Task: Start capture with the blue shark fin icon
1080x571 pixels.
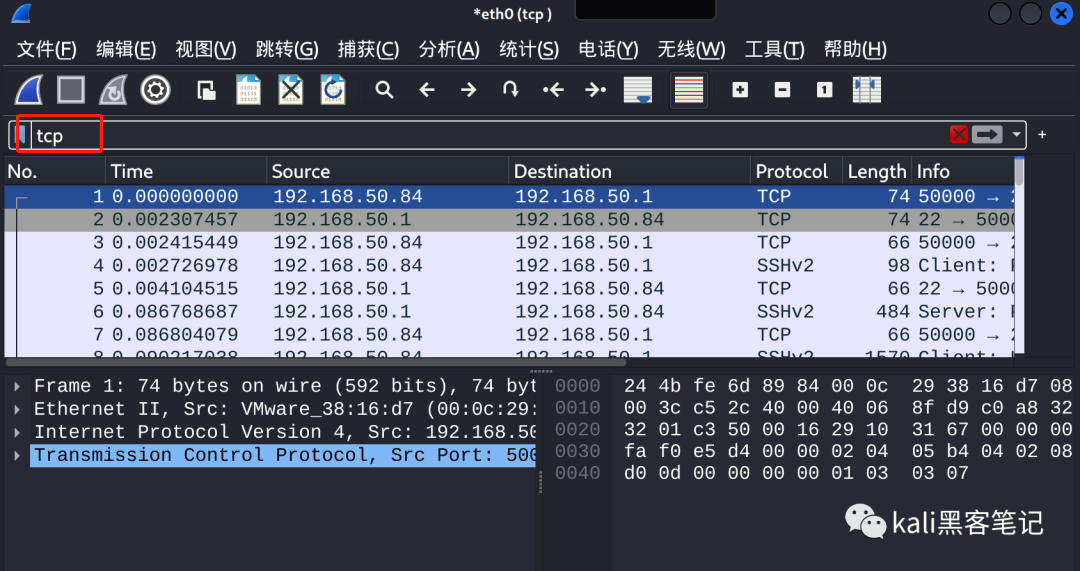Action: [29, 90]
